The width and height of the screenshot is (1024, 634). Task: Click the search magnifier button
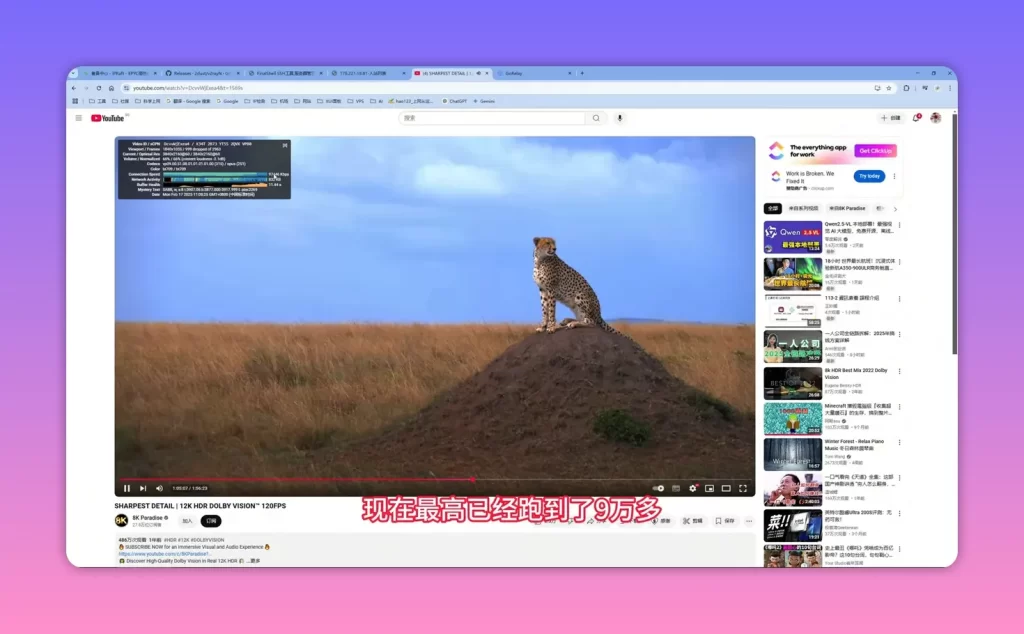point(596,118)
